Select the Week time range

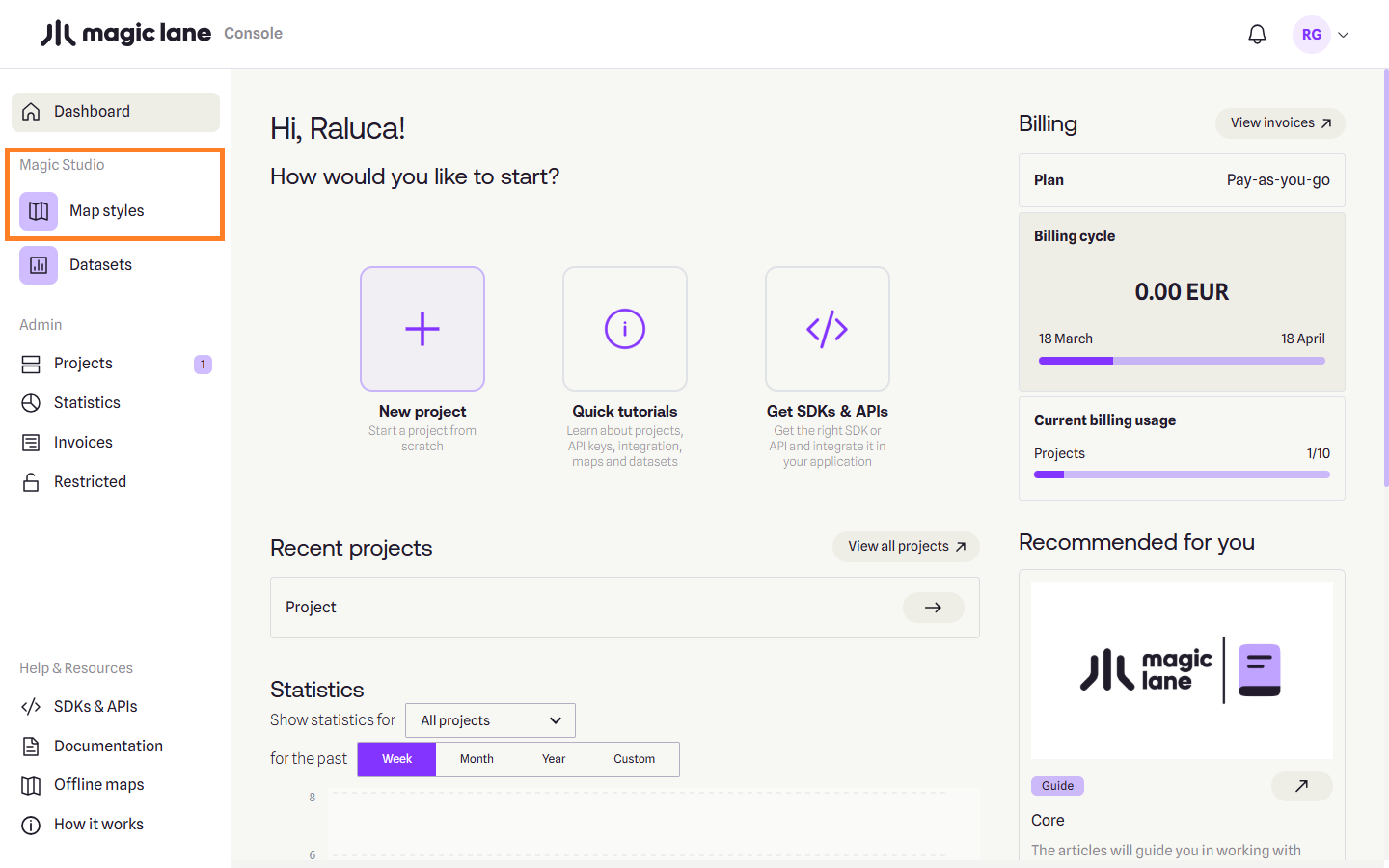click(x=396, y=759)
